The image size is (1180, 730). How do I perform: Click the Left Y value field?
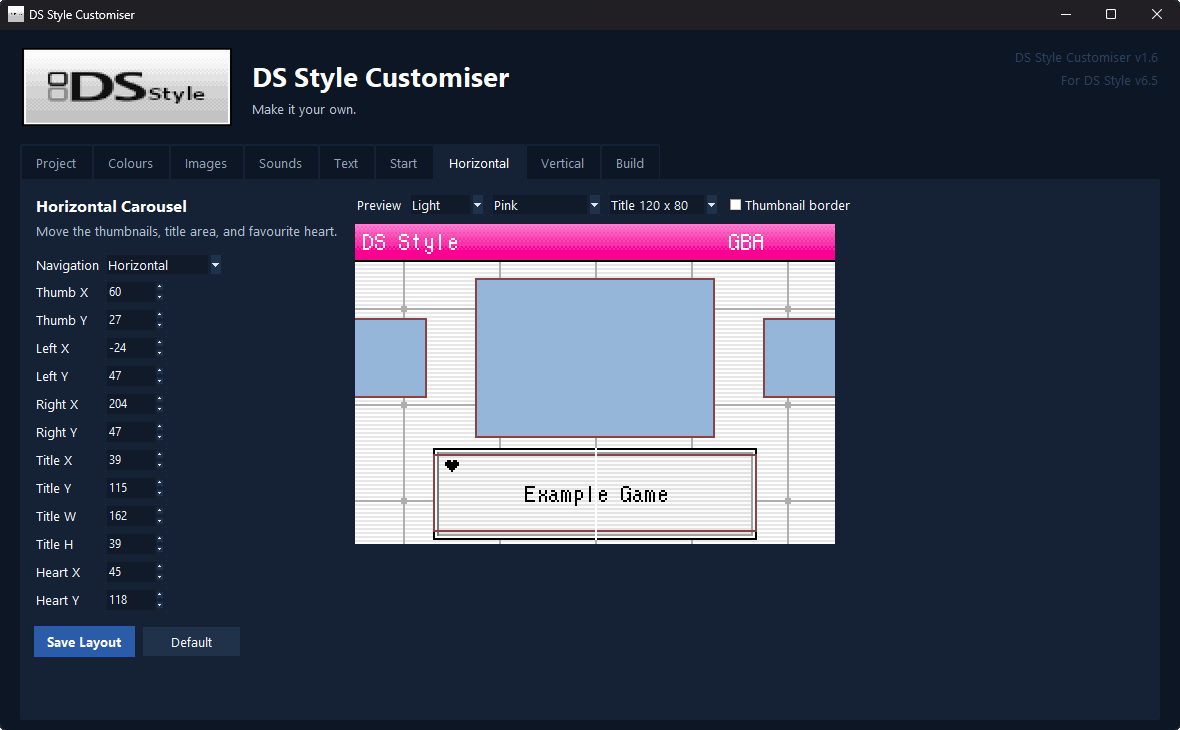click(x=130, y=376)
